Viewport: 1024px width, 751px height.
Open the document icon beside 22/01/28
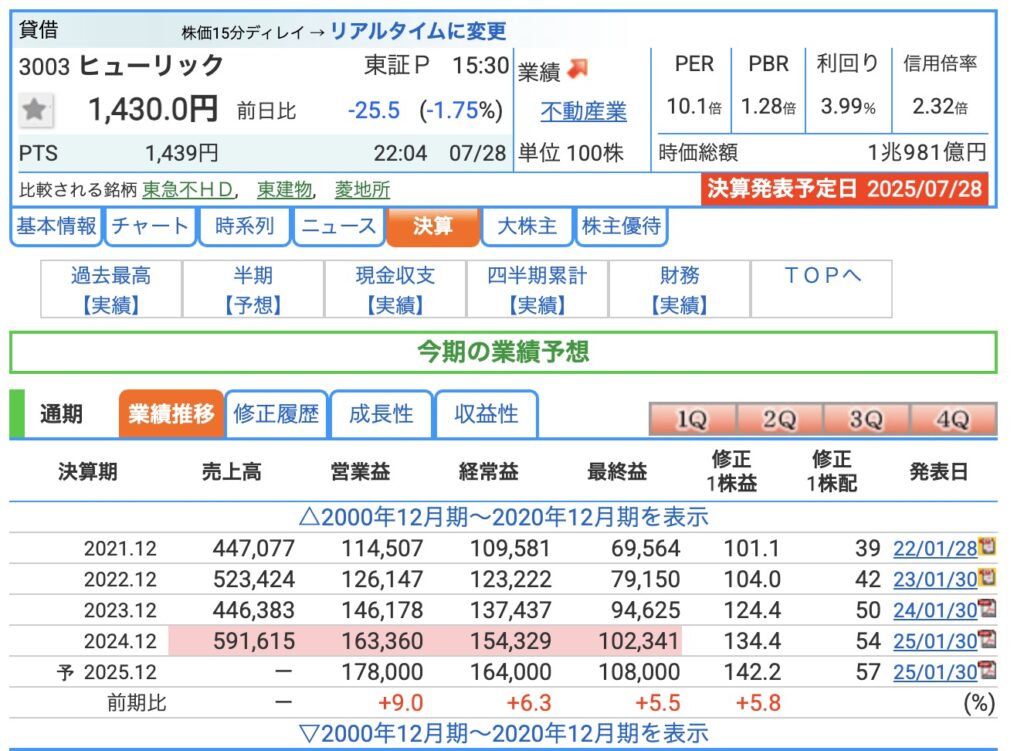pyautogui.click(x=987, y=546)
